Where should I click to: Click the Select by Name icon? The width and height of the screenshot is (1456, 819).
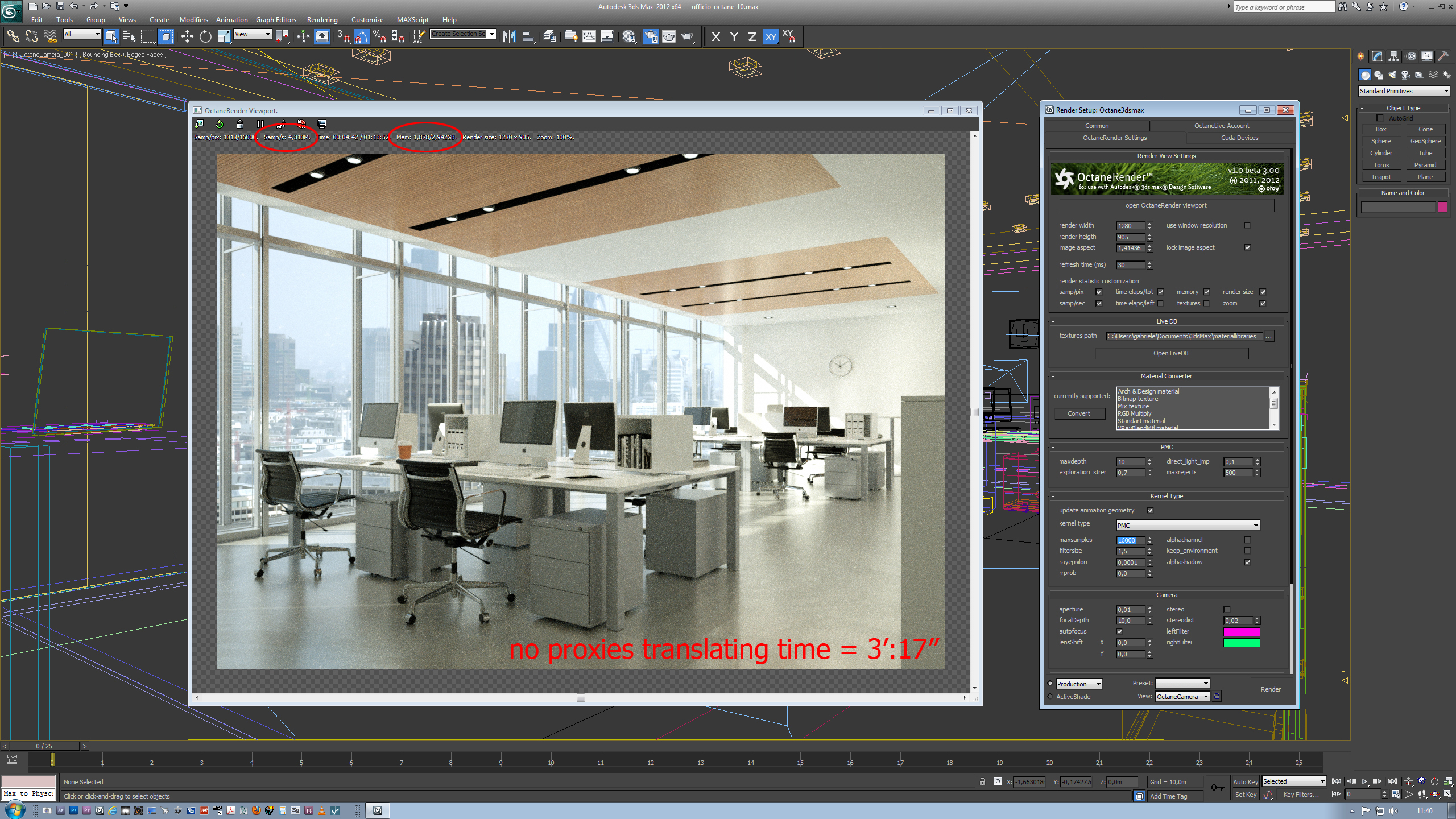[129, 37]
